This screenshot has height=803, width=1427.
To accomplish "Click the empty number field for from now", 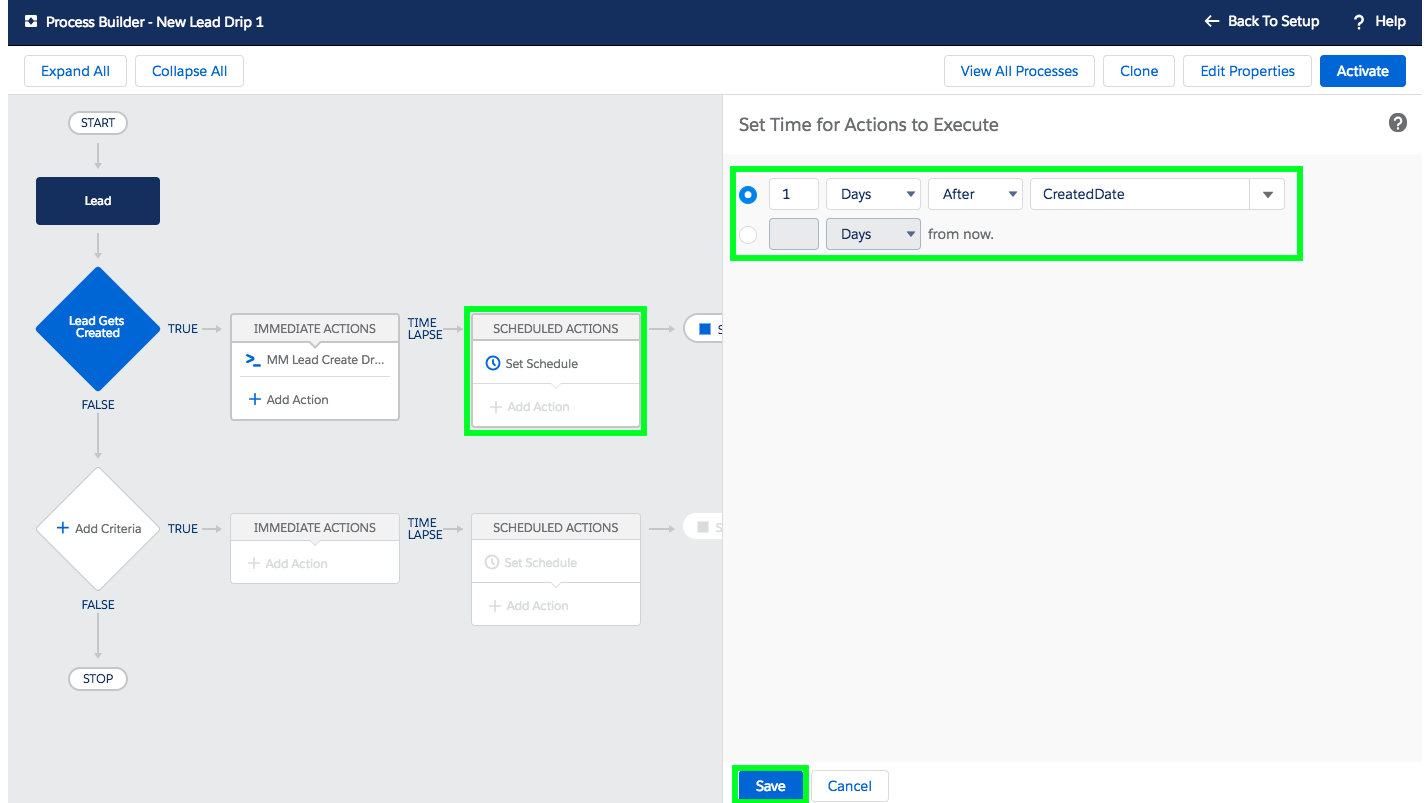I will pos(794,234).
